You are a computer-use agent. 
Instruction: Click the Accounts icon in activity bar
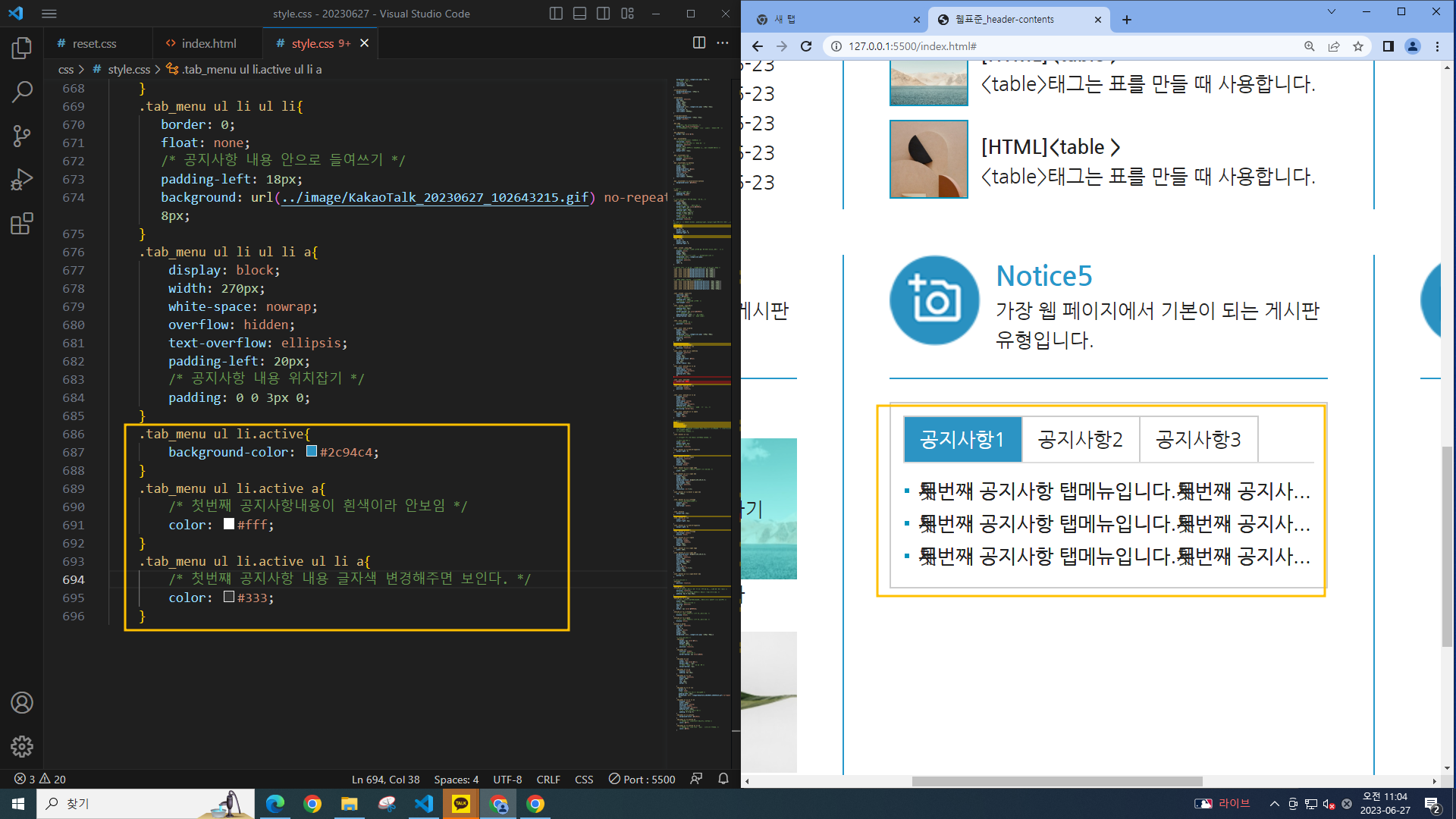[21, 703]
